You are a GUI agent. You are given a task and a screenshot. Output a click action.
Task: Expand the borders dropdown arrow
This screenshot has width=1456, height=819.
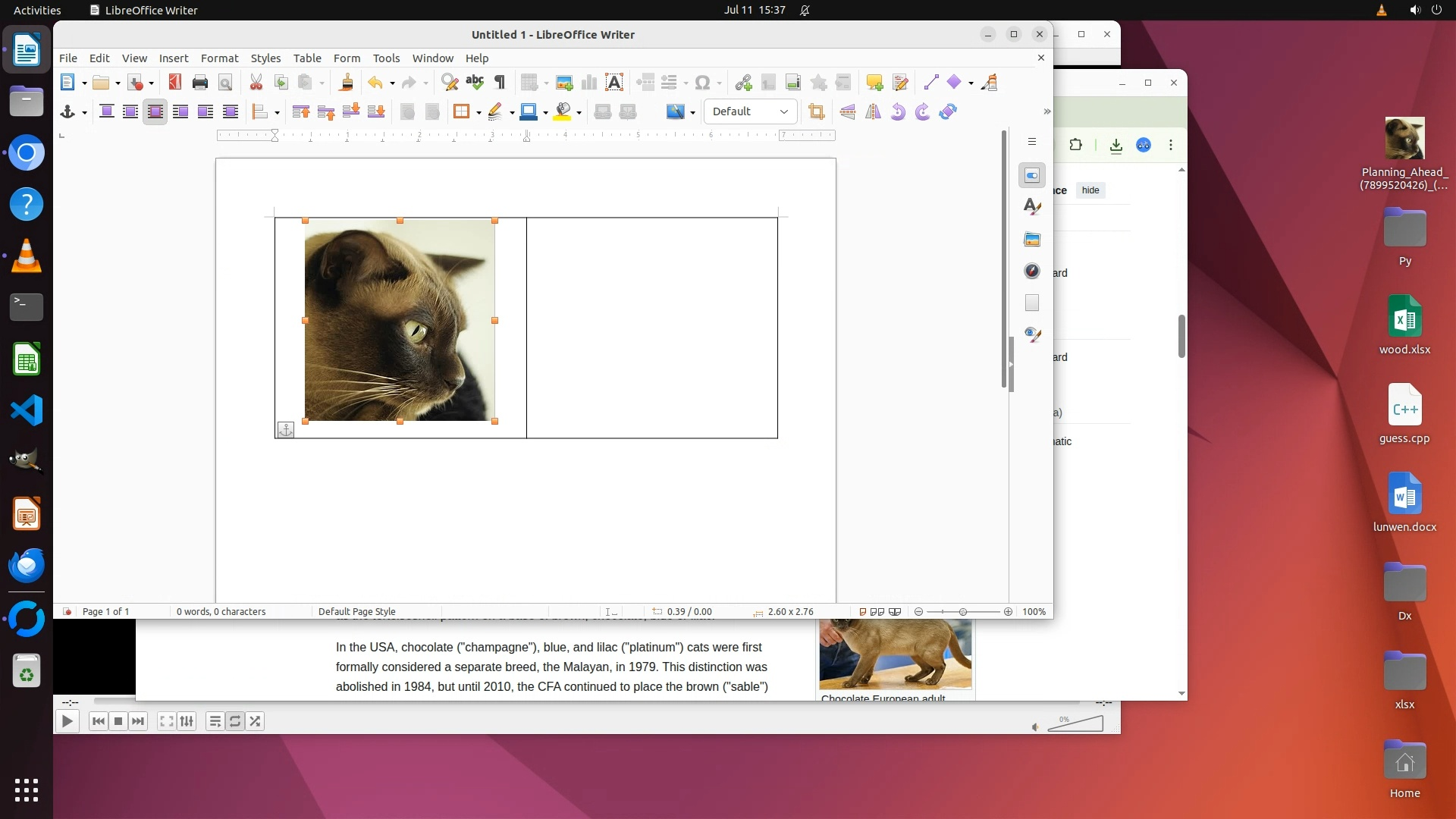coord(479,113)
